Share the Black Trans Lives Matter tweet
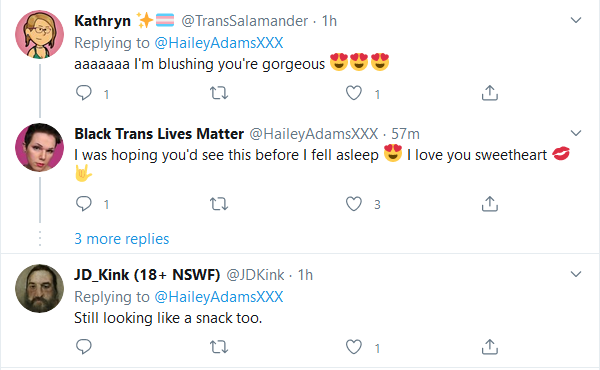Screen dimensions: 600x370 pos(489,204)
